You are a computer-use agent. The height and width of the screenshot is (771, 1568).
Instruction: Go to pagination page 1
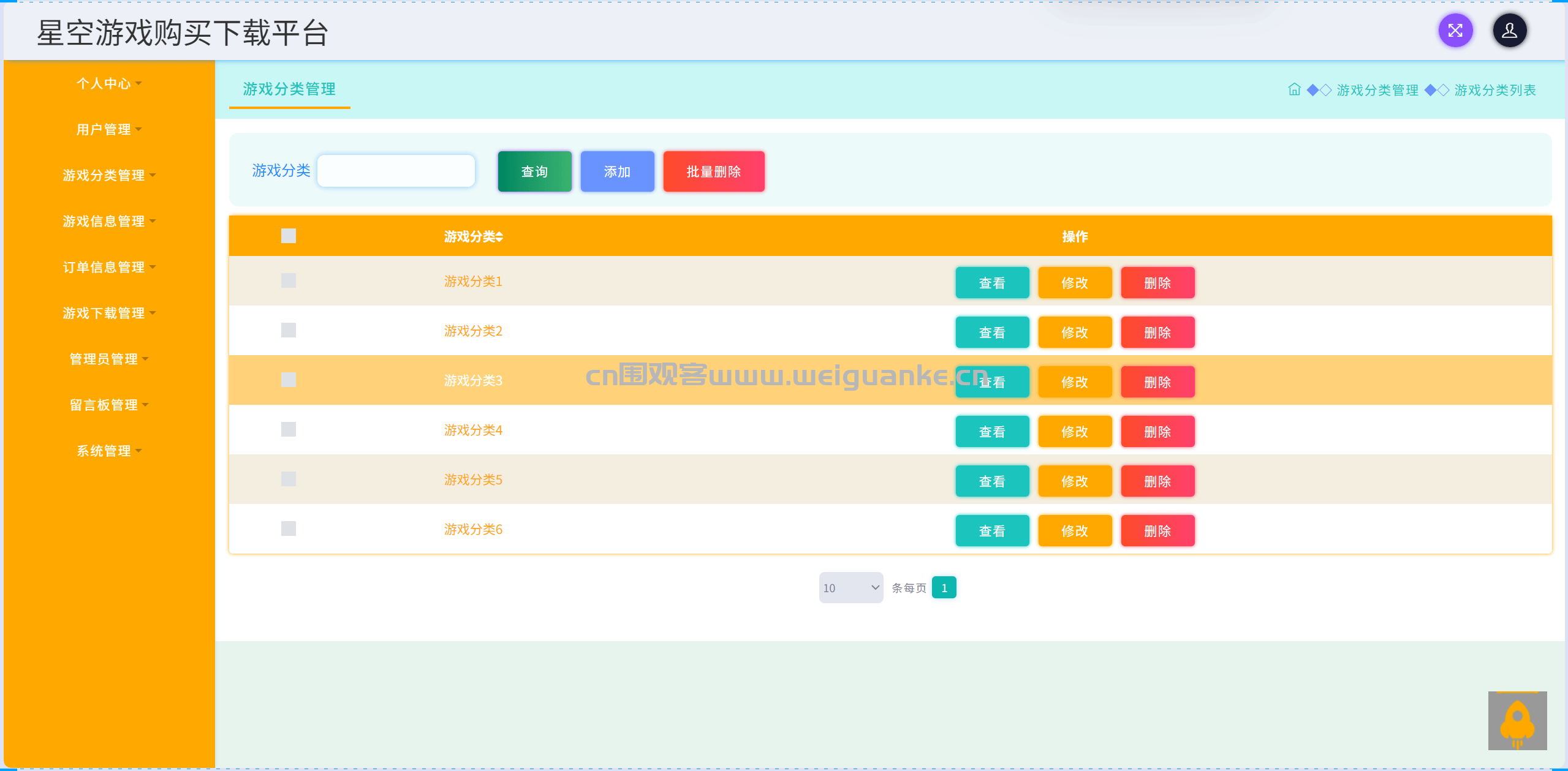944,588
